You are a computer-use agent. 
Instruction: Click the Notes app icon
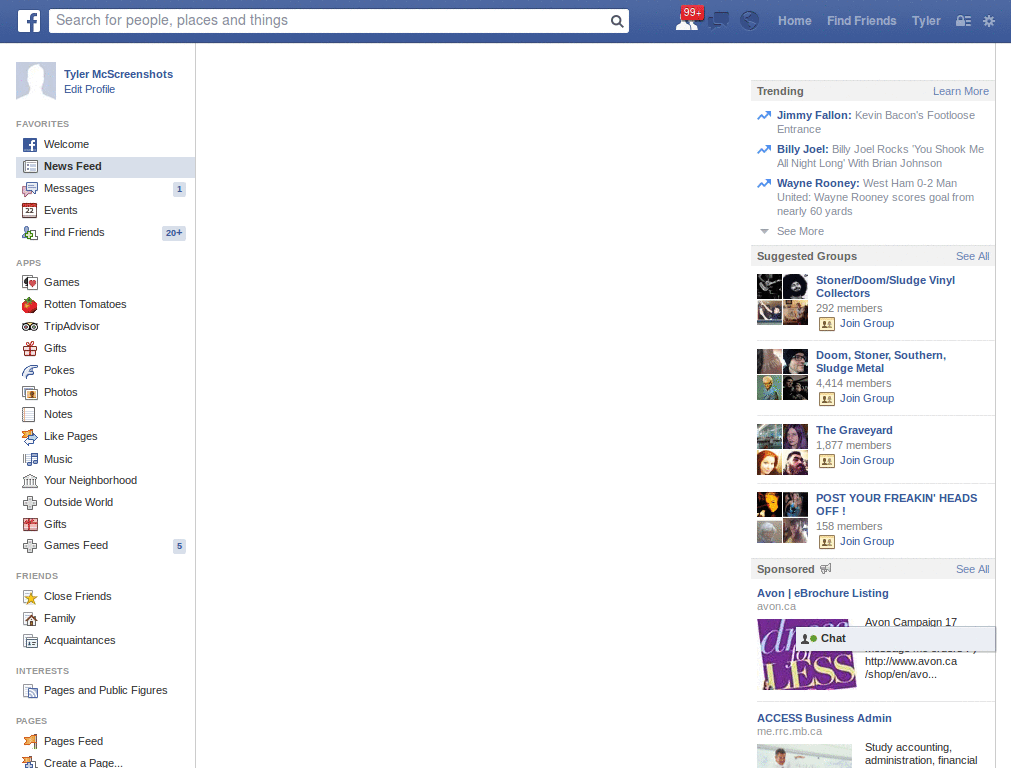point(29,415)
